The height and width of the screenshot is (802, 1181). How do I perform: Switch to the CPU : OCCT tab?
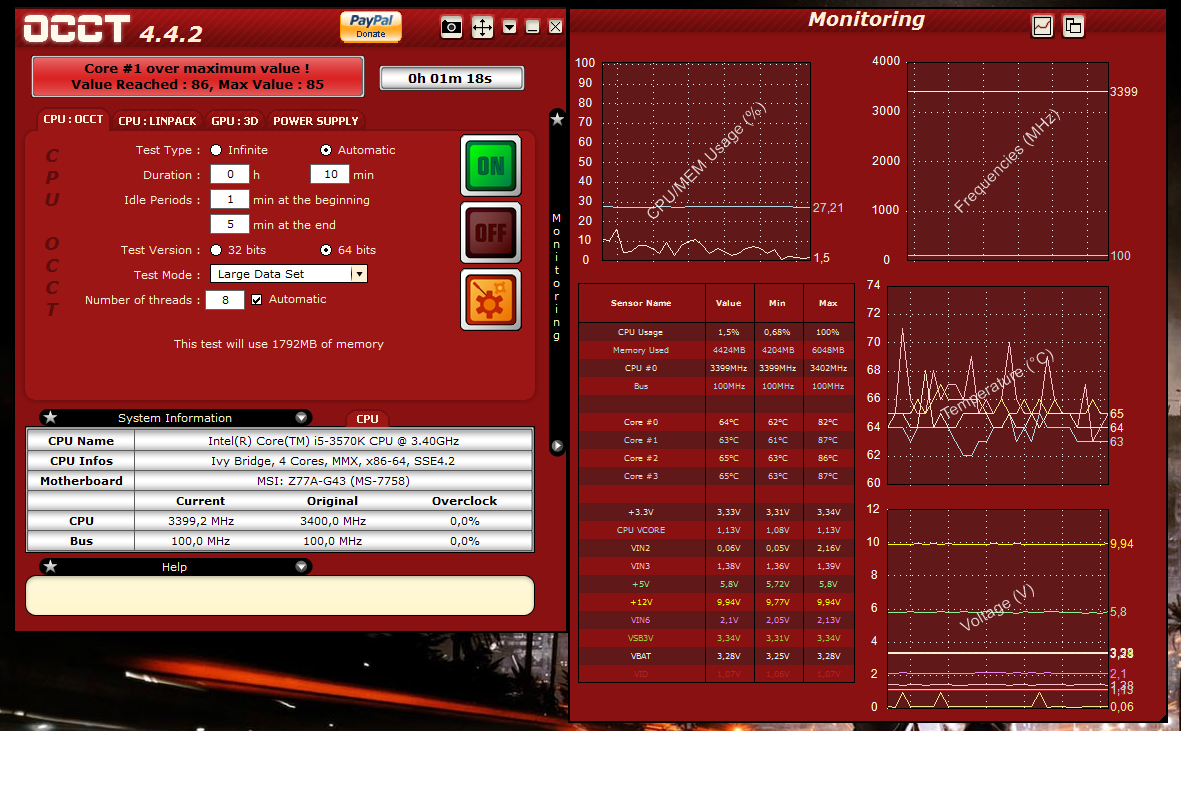tap(73, 120)
